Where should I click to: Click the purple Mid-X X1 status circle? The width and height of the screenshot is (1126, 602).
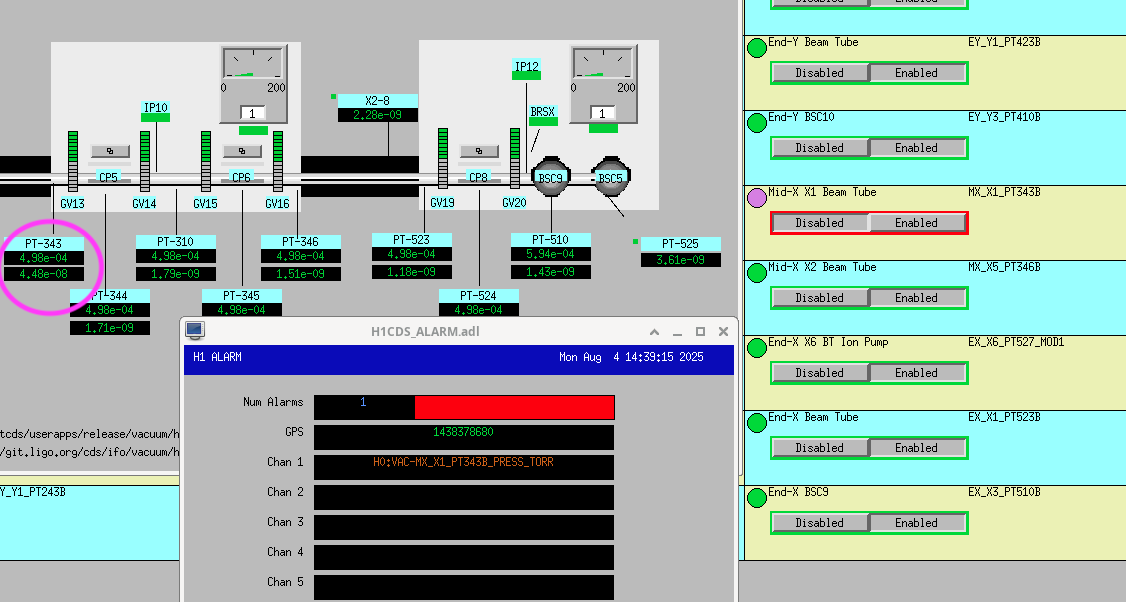pos(757,198)
